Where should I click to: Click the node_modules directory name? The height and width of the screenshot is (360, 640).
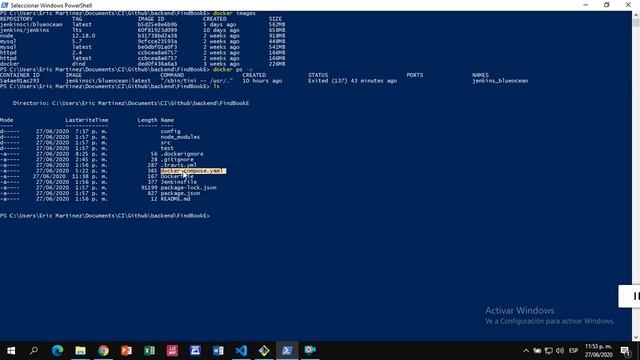pos(180,137)
